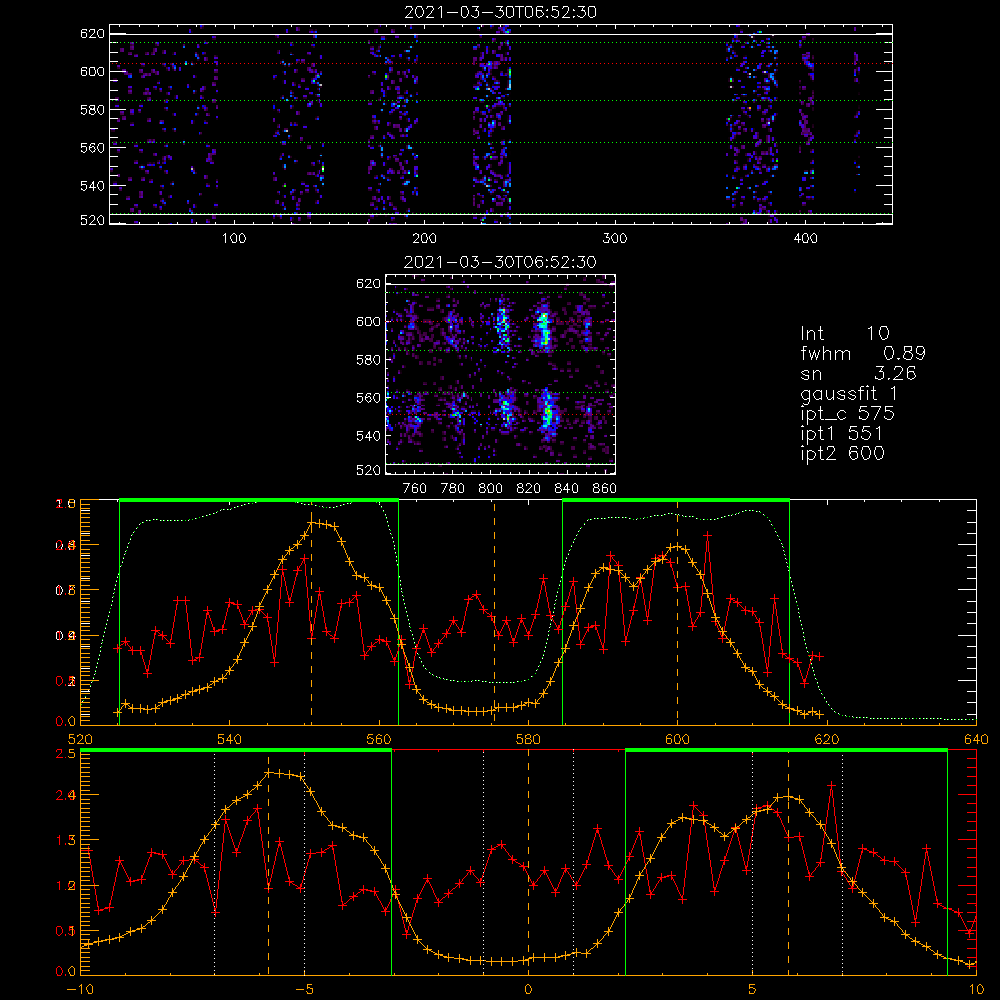This screenshot has width=1000, height=1000.
Task: Click the right green bar atop bottom plot
Action: (786, 750)
